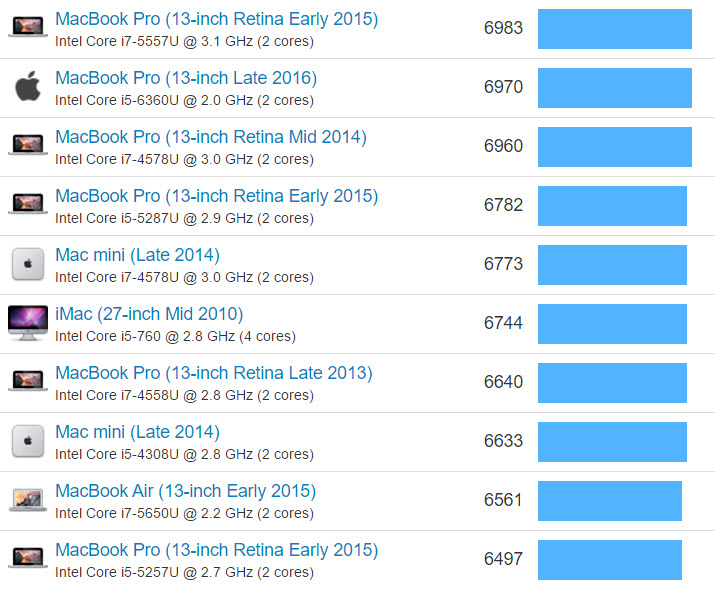The height and width of the screenshot is (589, 715).
Task: Open MacBook Air (13-inch Early 2015) link
Action: [186, 491]
